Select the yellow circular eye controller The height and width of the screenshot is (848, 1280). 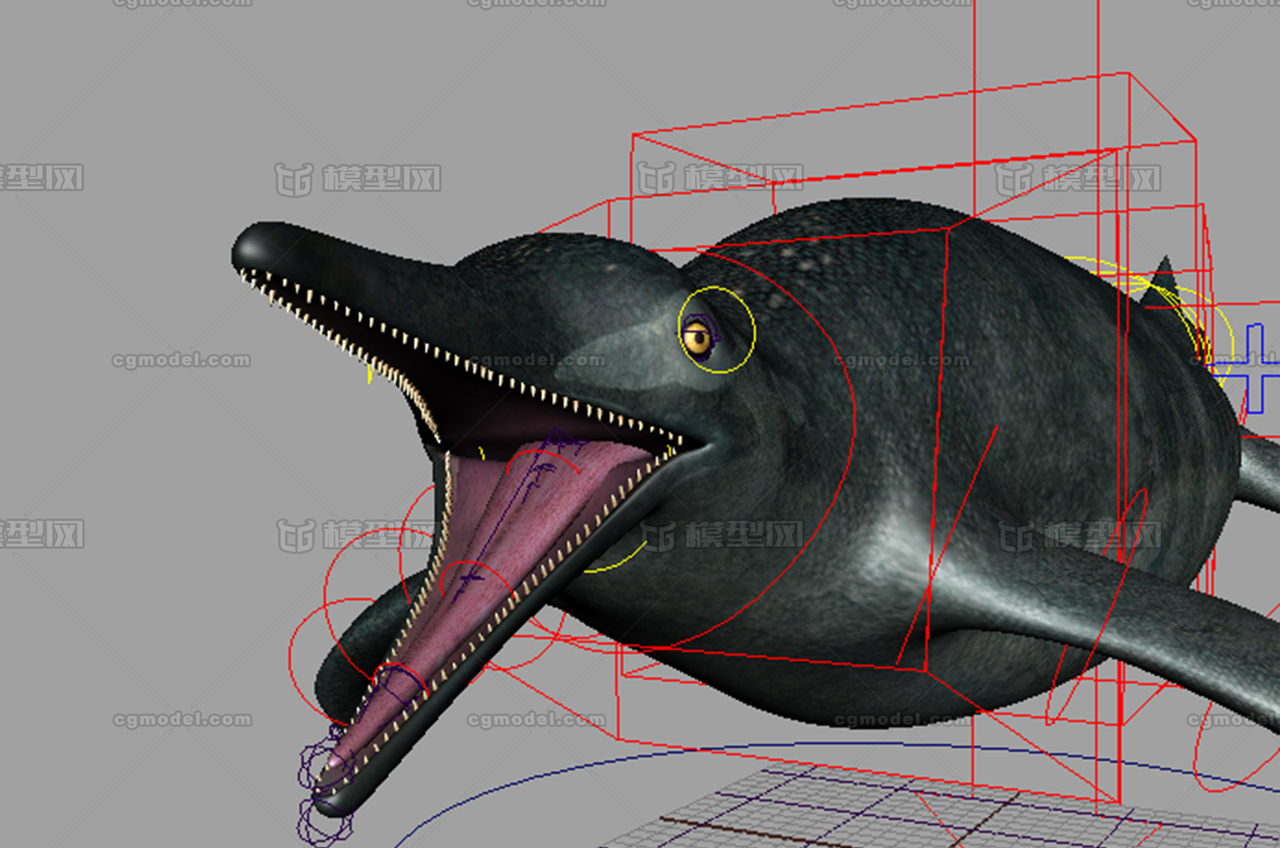(x=716, y=330)
